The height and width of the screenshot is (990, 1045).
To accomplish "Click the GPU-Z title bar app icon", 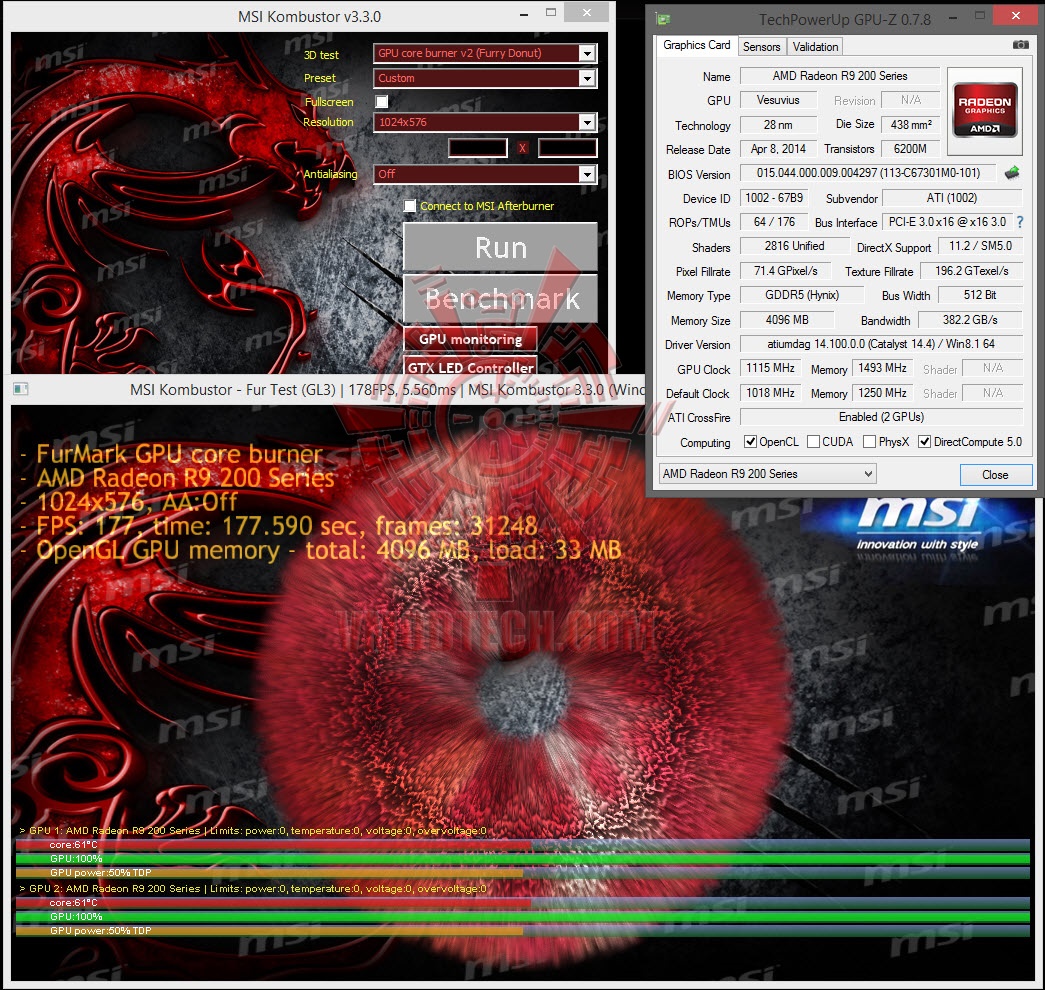I will click(x=662, y=19).
